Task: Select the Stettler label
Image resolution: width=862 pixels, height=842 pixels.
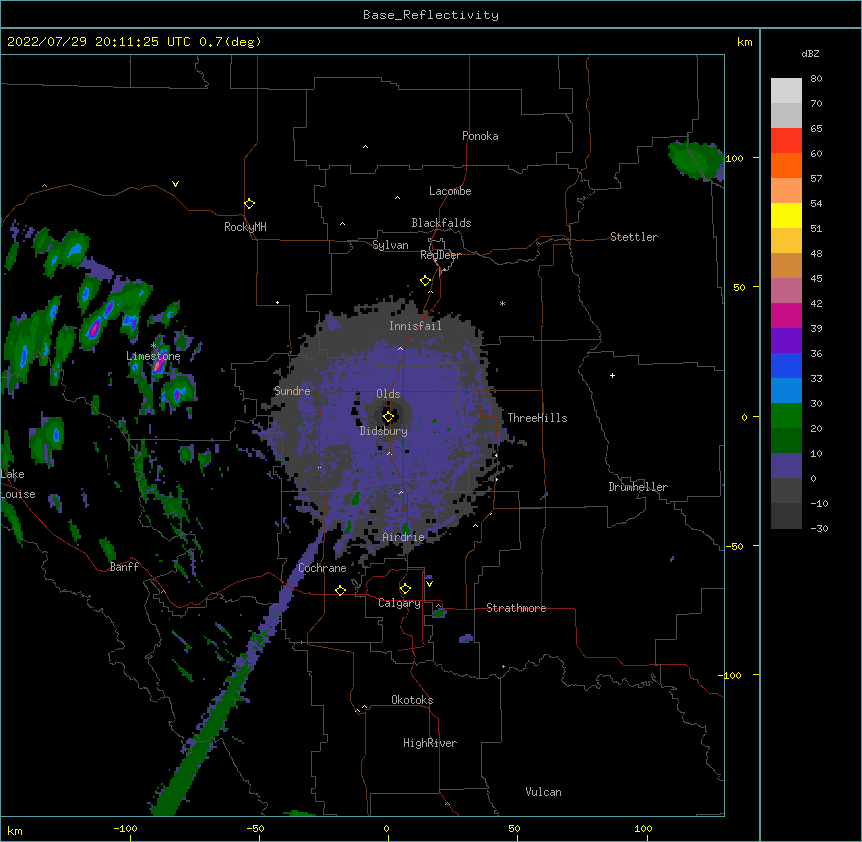Action: 634,237
